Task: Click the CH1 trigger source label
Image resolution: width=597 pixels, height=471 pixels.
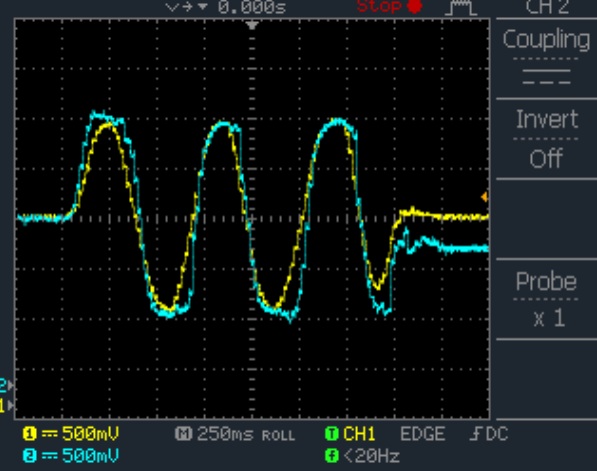Action: pos(359,434)
